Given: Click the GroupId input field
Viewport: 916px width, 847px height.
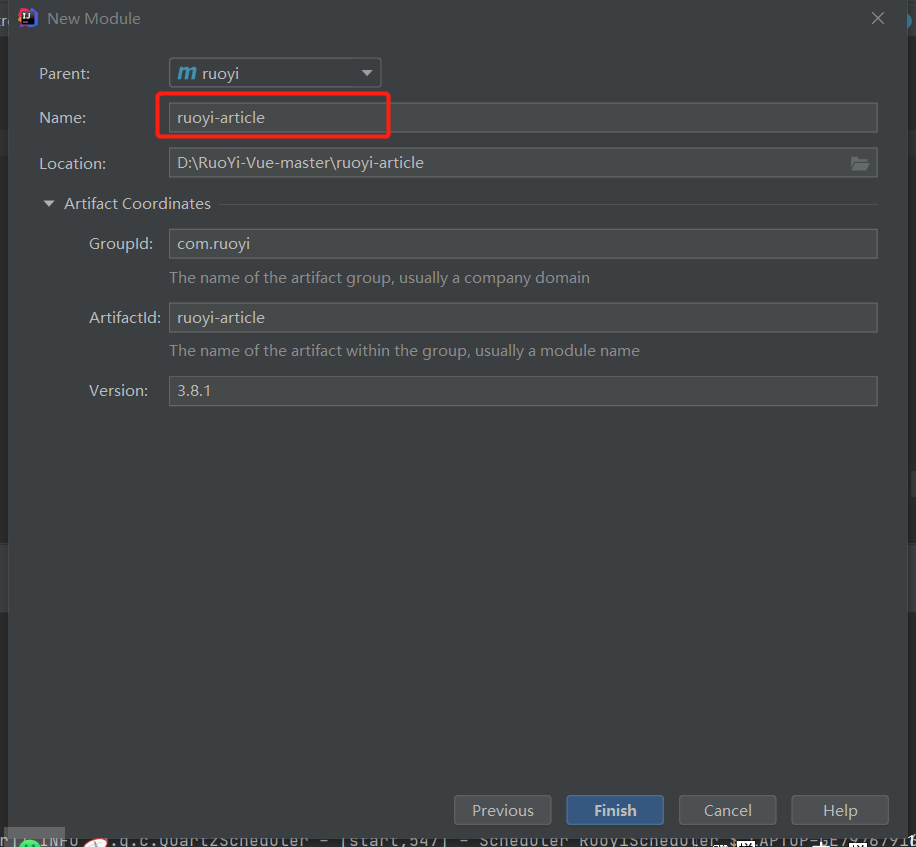Looking at the screenshot, I should 523,244.
